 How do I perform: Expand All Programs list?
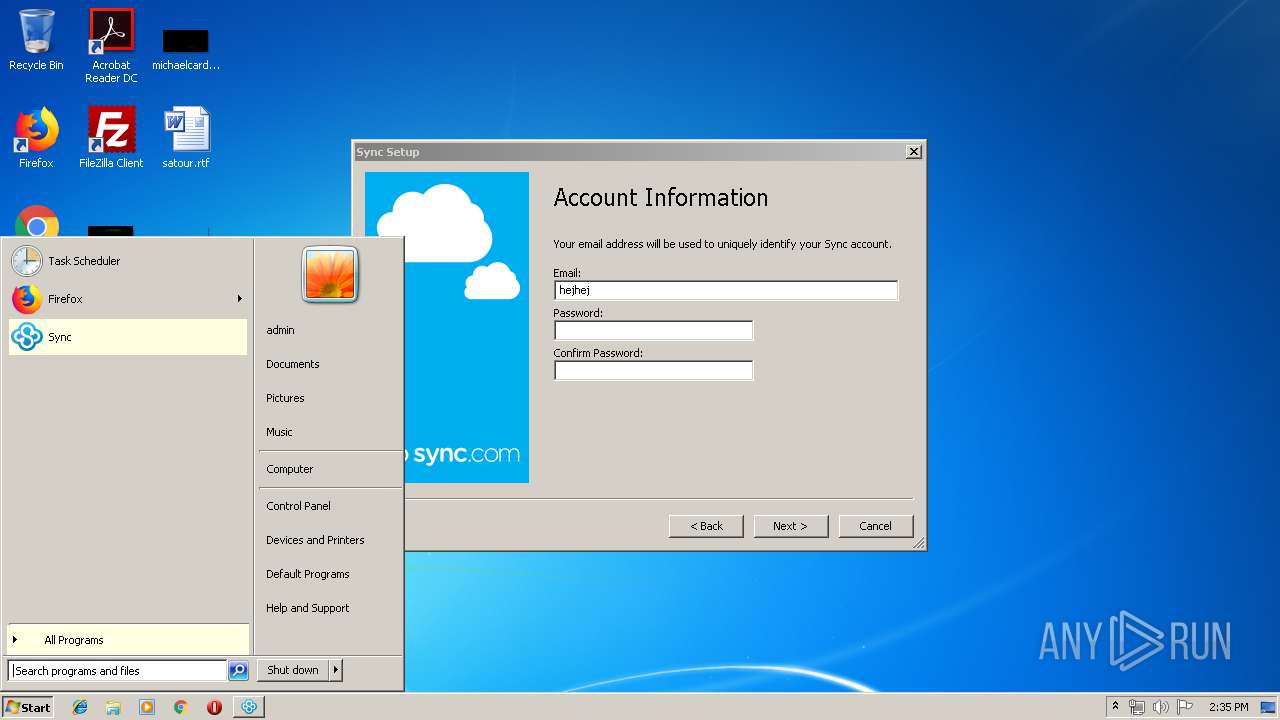click(x=128, y=640)
